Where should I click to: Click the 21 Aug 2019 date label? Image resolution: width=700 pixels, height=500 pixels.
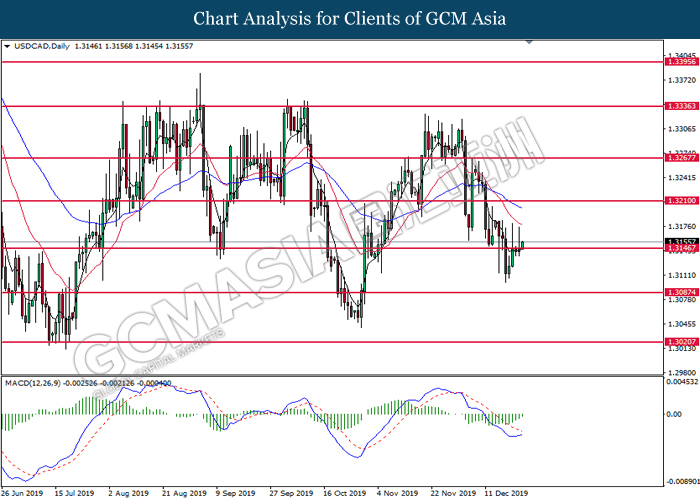184,493
